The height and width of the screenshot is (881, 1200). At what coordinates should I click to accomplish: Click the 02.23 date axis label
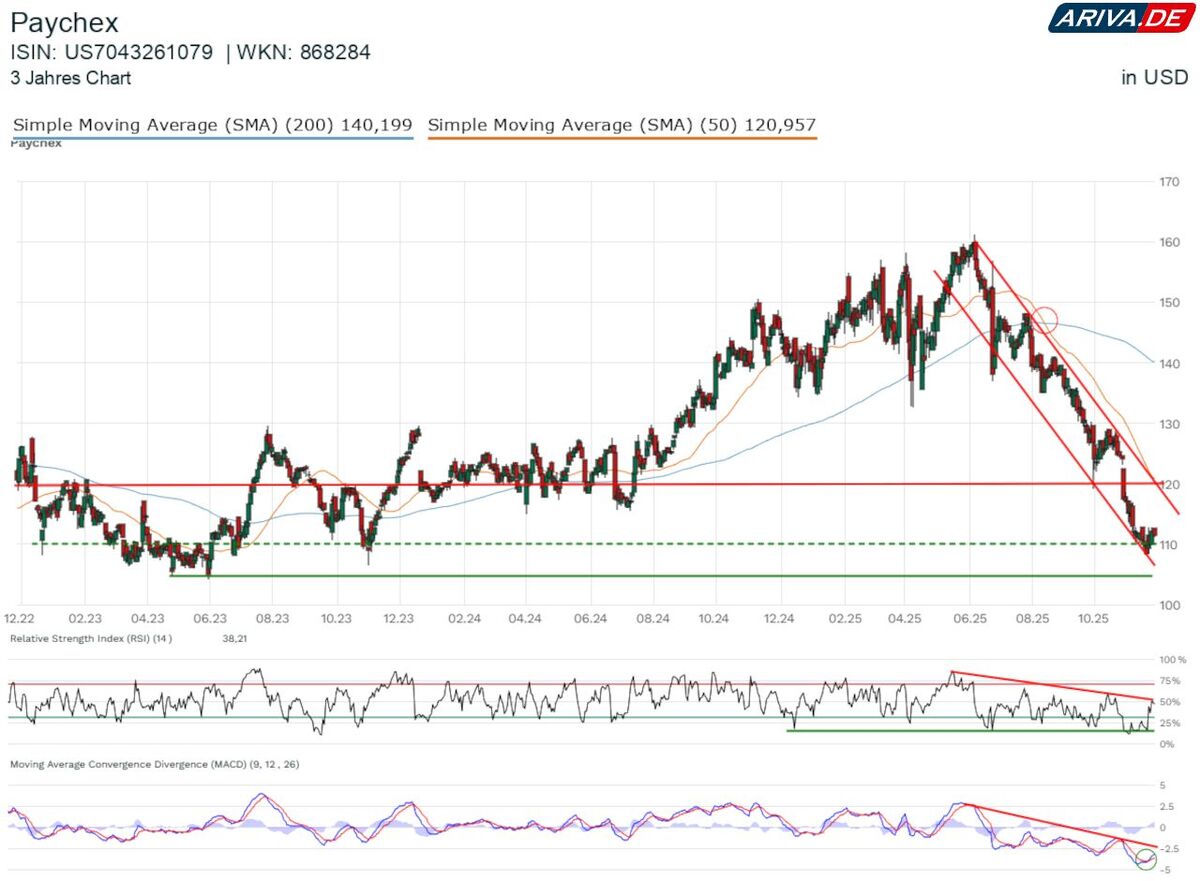pyautogui.click(x=85, y=620)
